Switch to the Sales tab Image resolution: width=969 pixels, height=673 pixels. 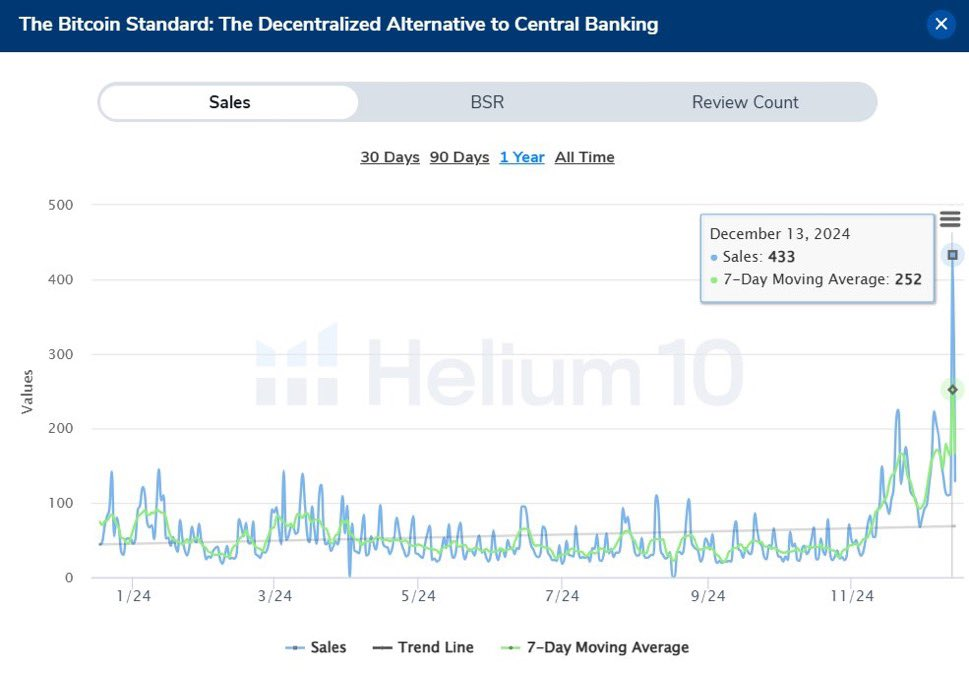pyautogui.click(x=229, y=102)
